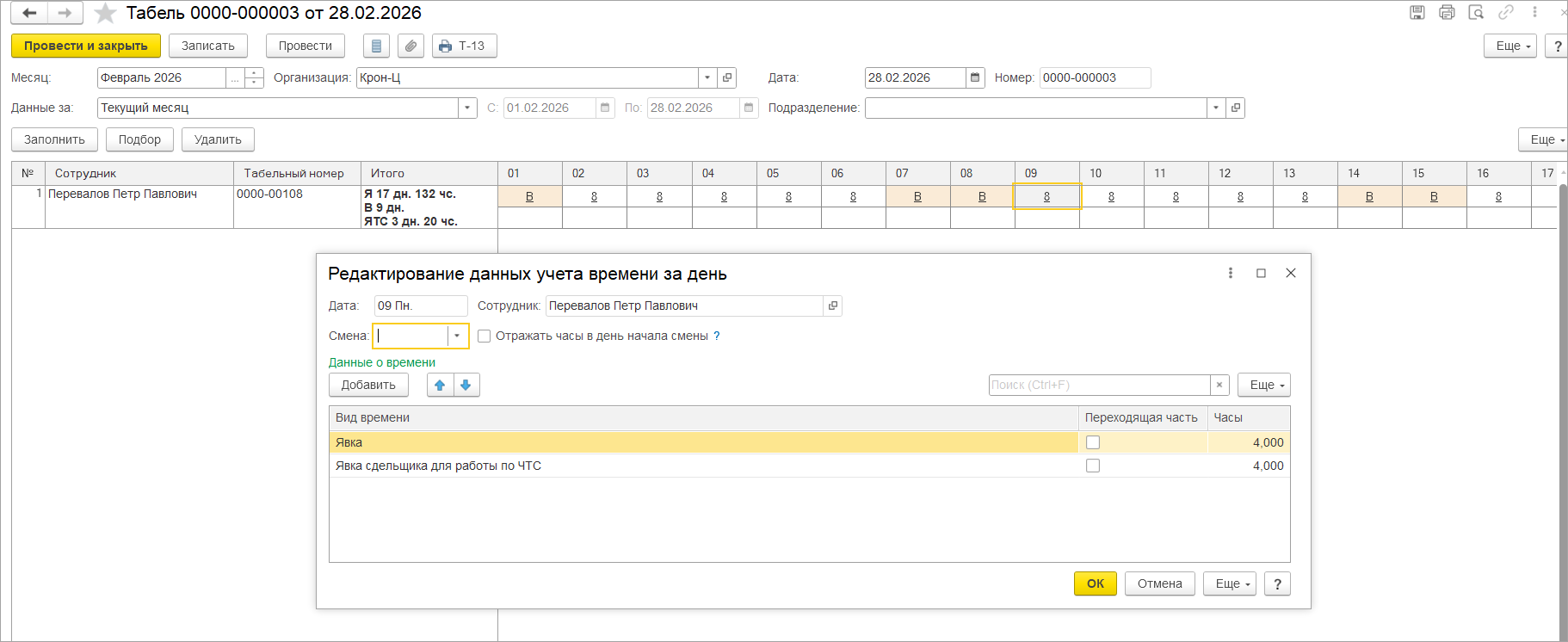Click the Поиск search field
Image resolution: width=1568 pixels, height=642 pixels.
(1098, 386)
